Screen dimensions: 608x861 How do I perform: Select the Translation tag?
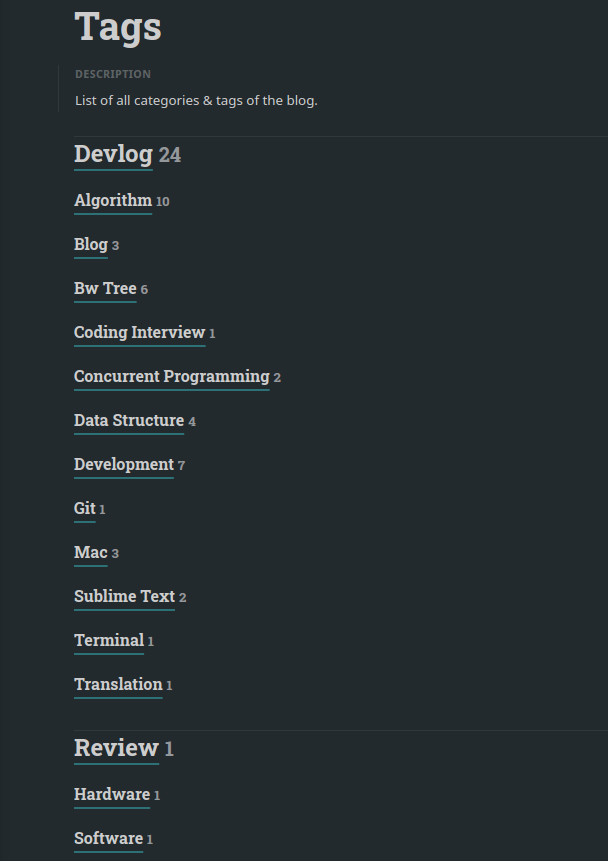[118, 684]
